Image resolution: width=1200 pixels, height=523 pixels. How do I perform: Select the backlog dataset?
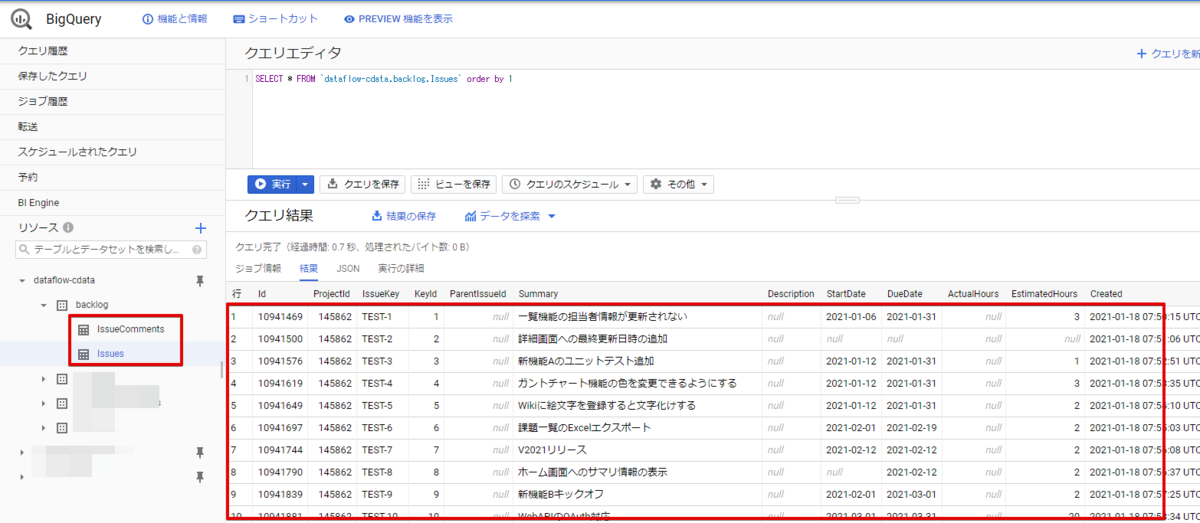(x=92, y=304)
